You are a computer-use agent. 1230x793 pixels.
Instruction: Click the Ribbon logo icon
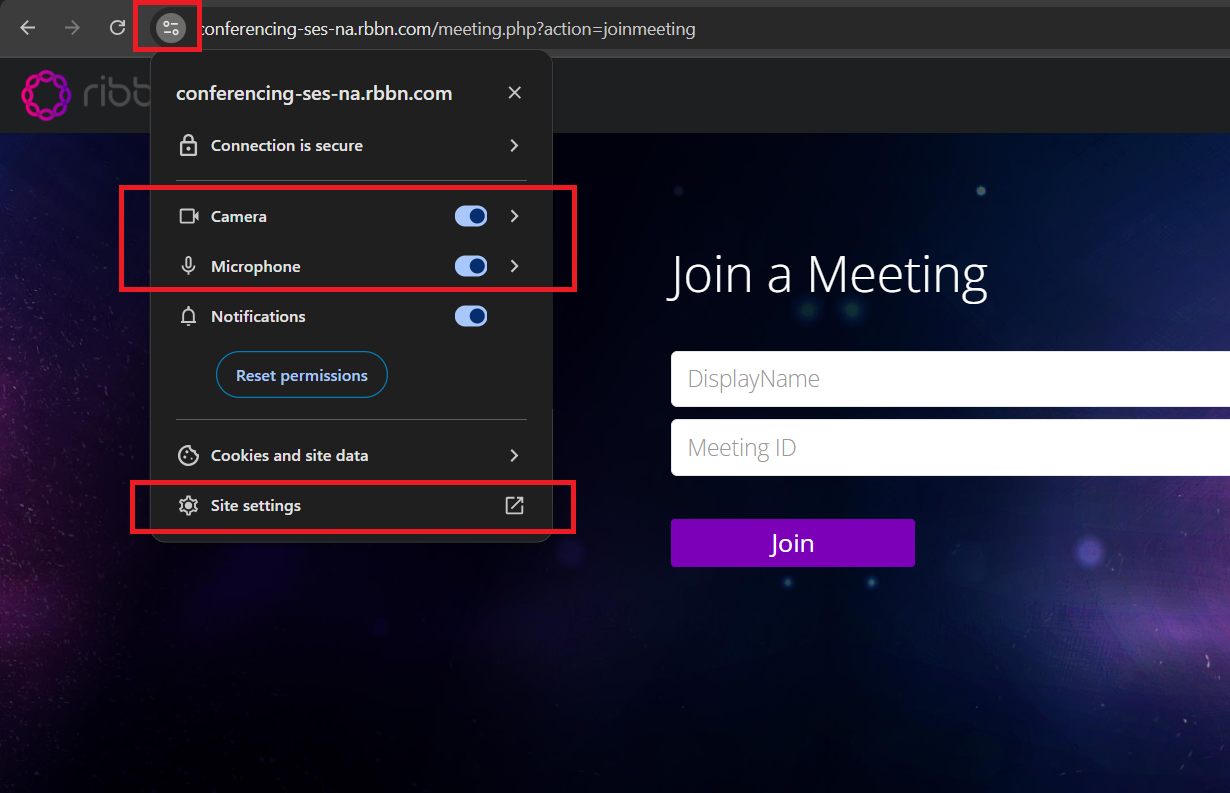[46, 95]
